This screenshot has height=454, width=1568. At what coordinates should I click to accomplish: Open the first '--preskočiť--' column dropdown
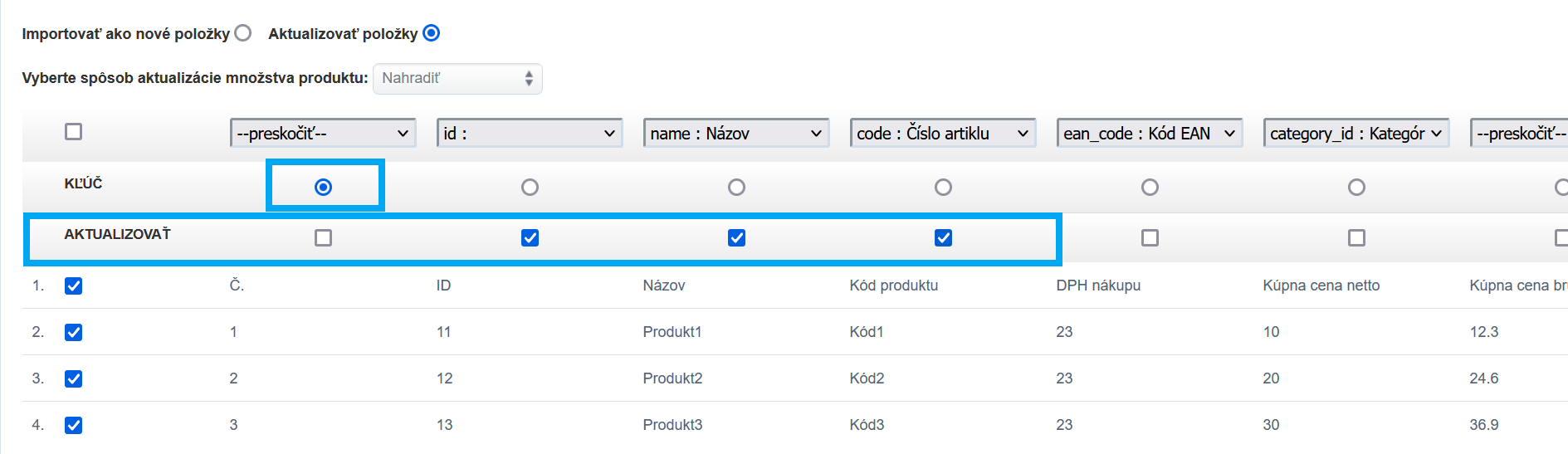[x=323, y=133]
